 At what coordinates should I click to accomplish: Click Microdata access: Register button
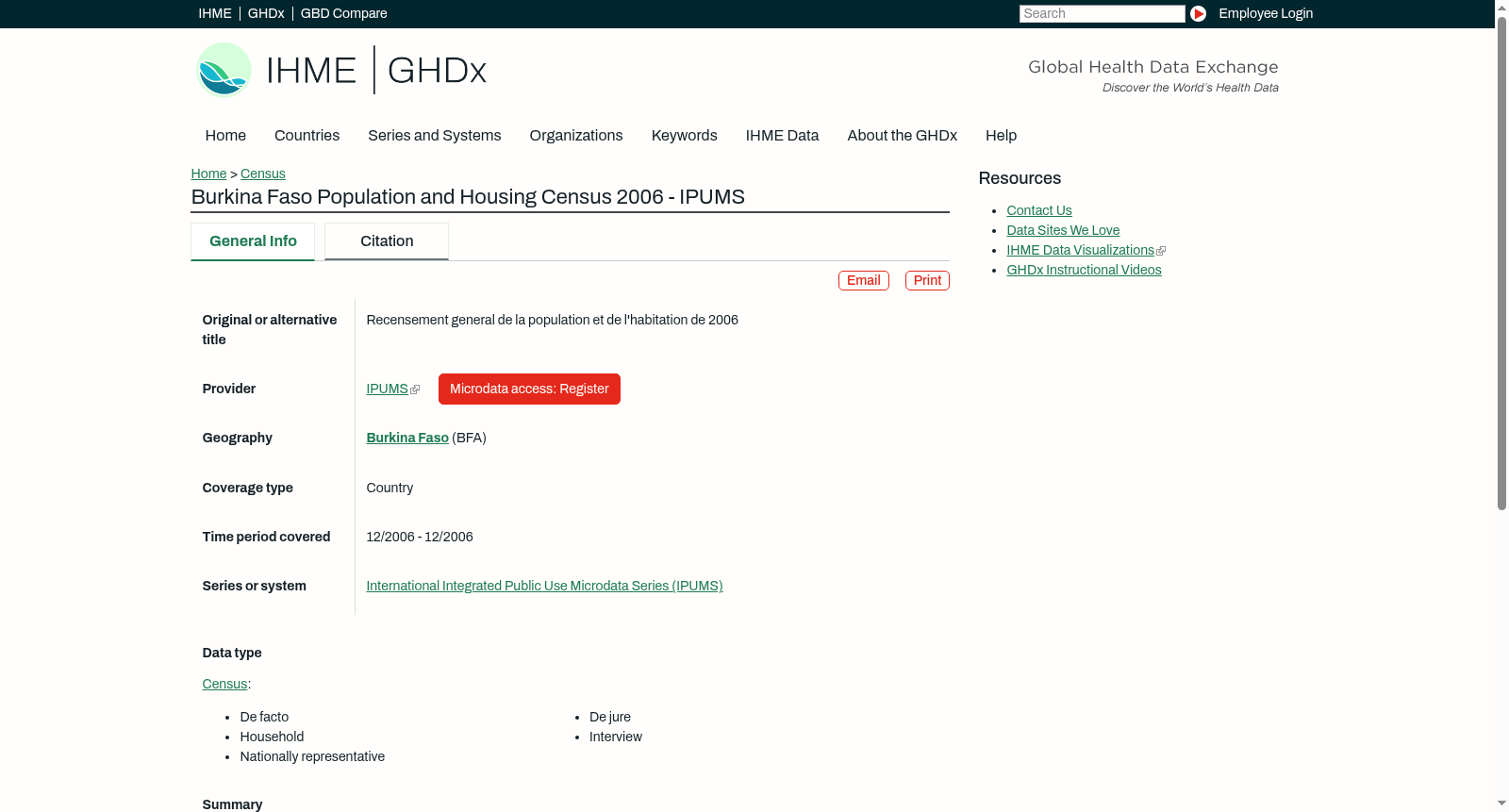[529, 389]
